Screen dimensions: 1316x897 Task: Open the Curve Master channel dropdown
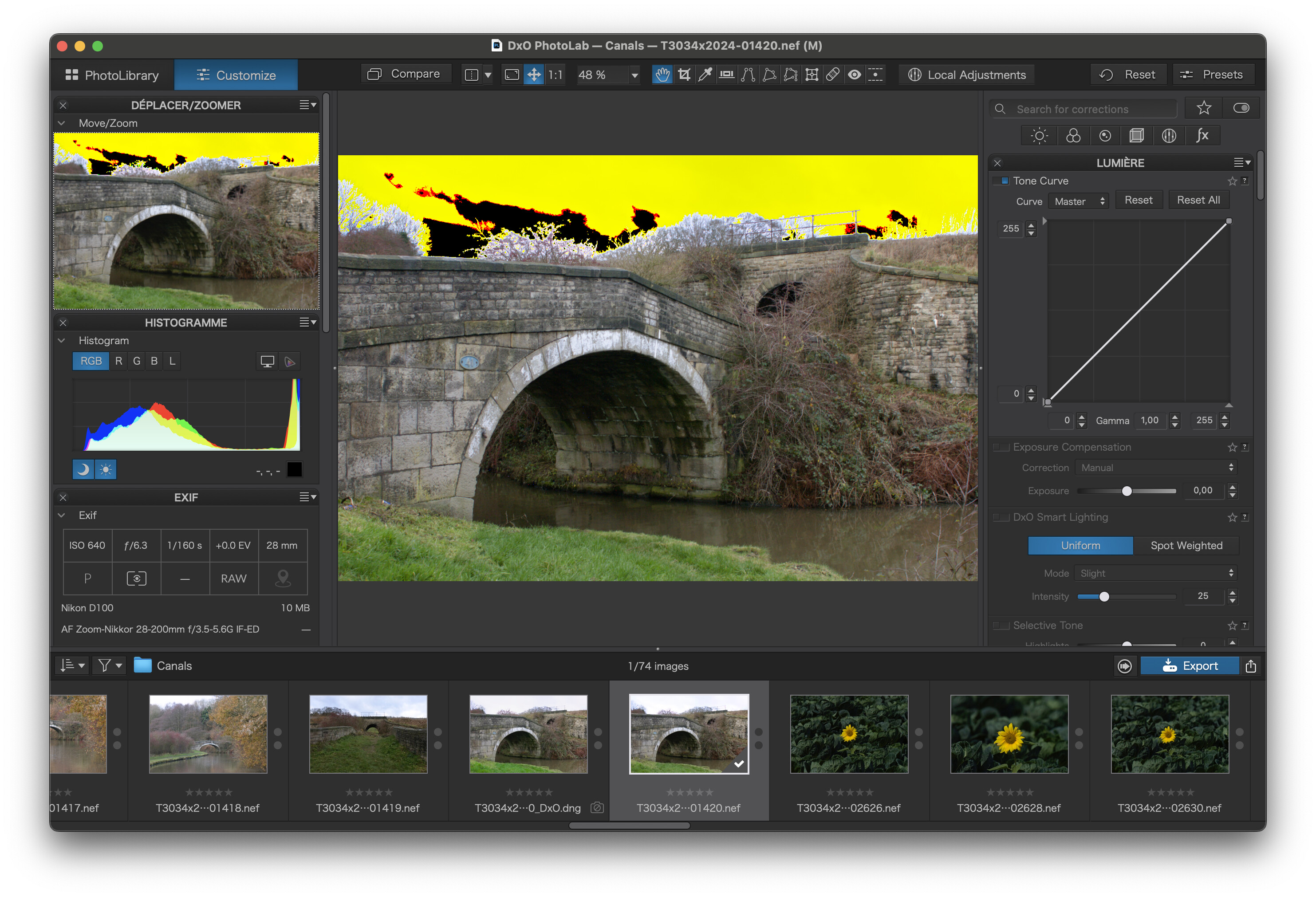point(1079,201)
